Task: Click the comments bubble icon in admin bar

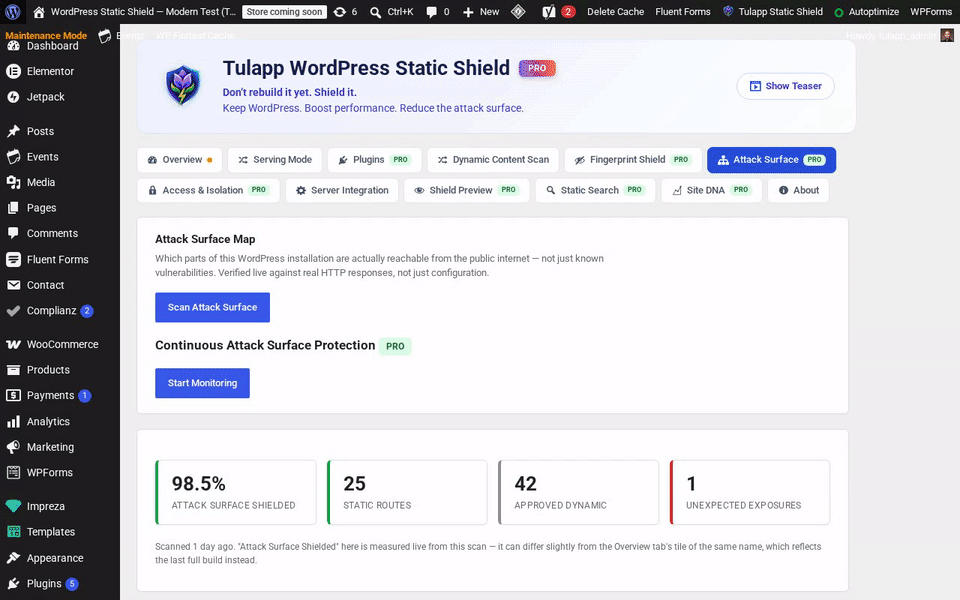Action: (x=432, y=12)
